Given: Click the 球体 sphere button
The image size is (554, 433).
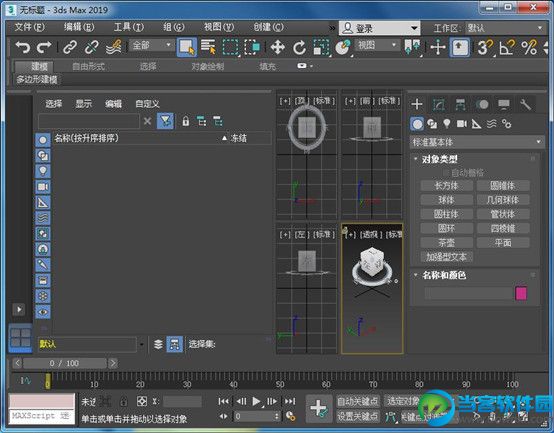Looking at the screenshot, I should [447, 200].
